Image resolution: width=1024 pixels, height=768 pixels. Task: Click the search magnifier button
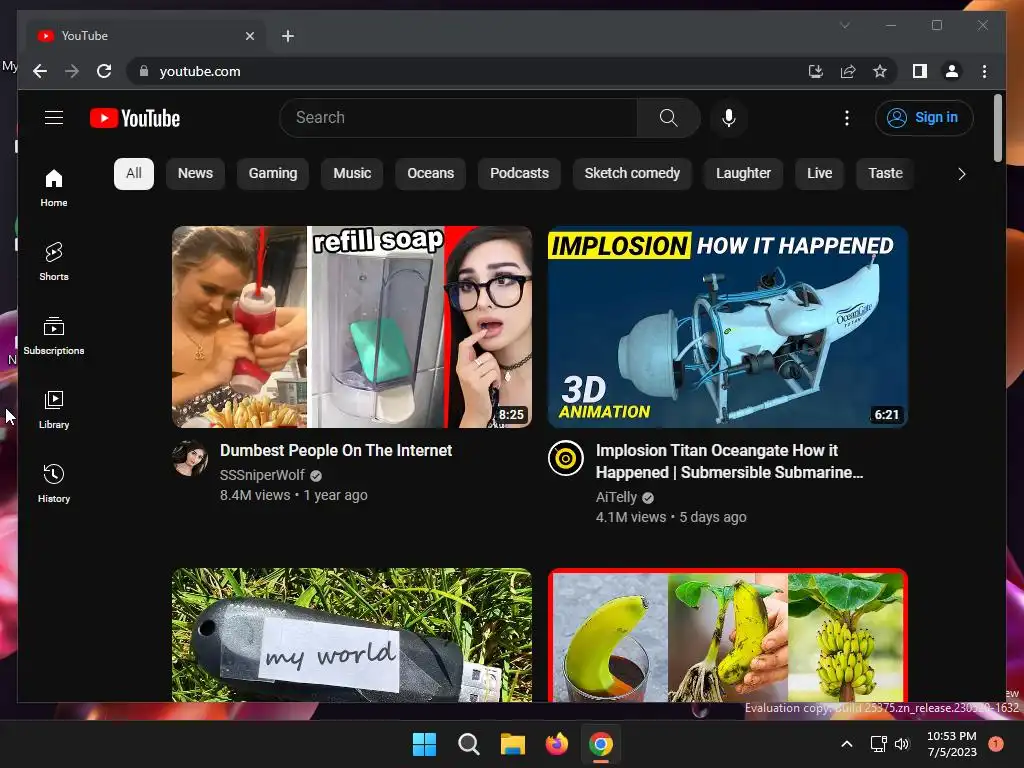coord(668,118)
